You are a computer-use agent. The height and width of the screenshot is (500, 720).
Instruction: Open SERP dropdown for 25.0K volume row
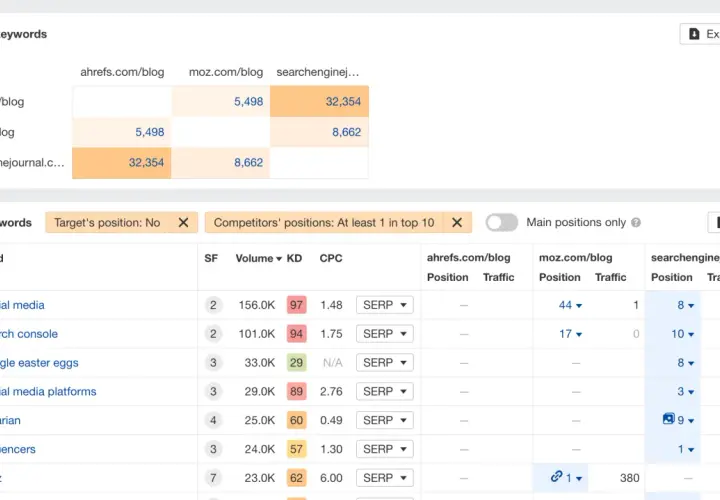pos(385,420)
